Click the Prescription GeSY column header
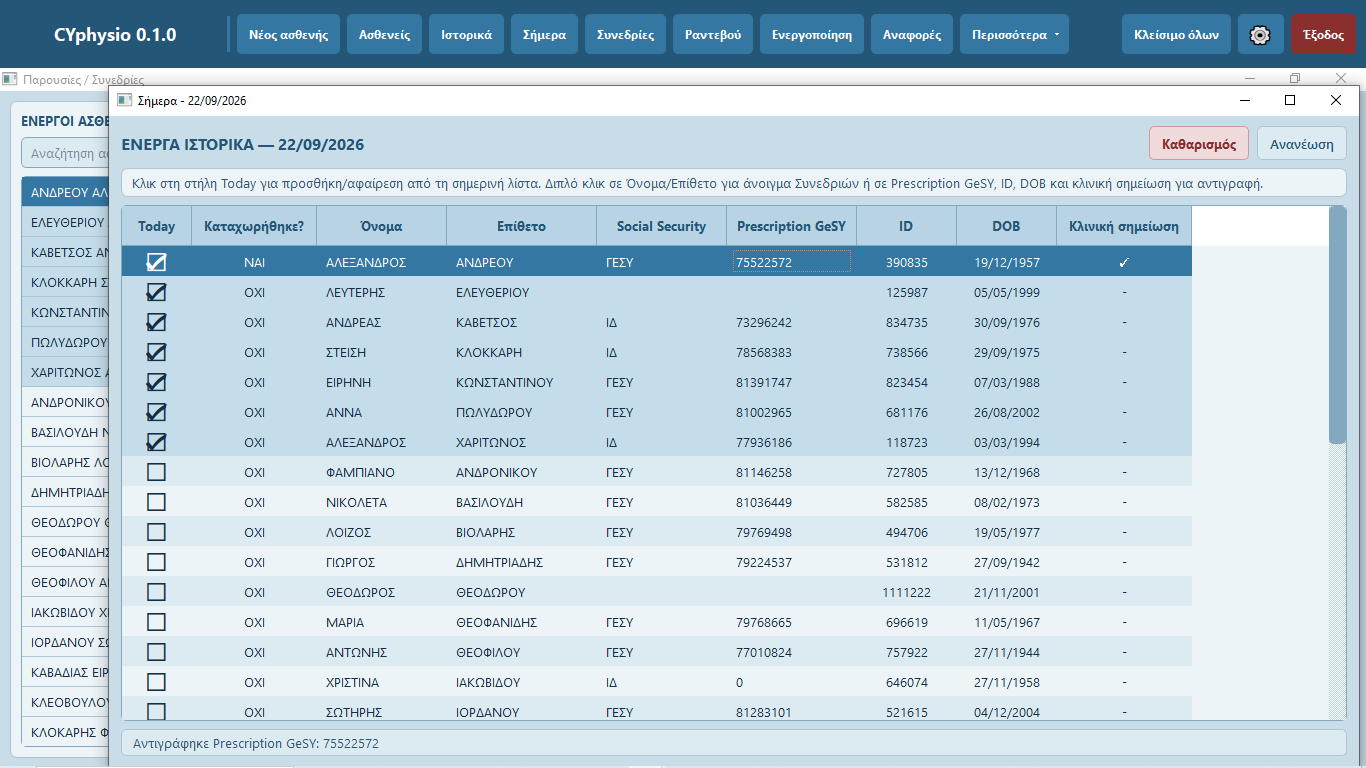The width and height of the screenshot is (1366, 768). (x=791, y=226)
